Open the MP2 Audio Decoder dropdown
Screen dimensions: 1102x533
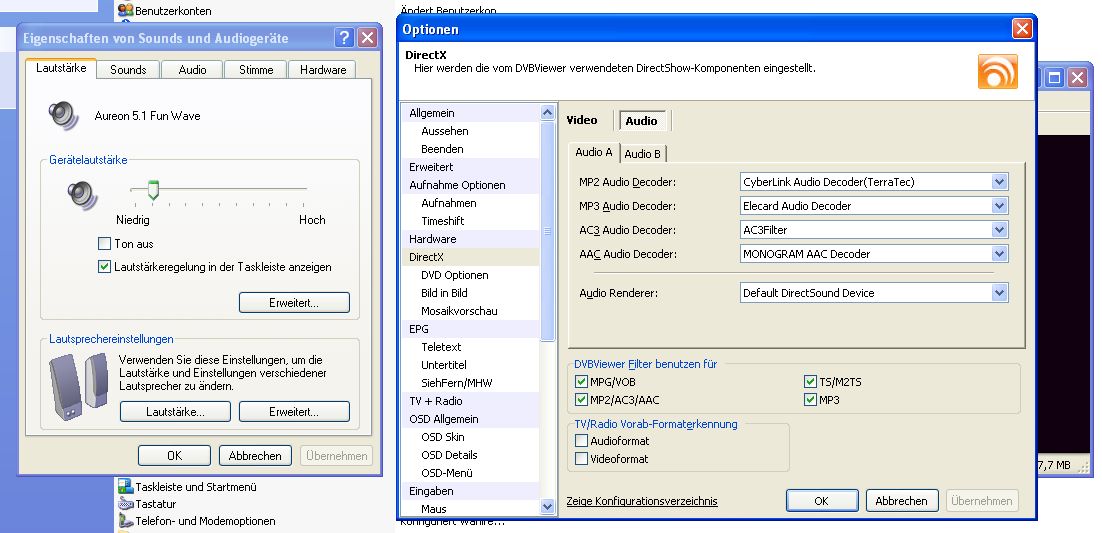[x=999, y=182]
